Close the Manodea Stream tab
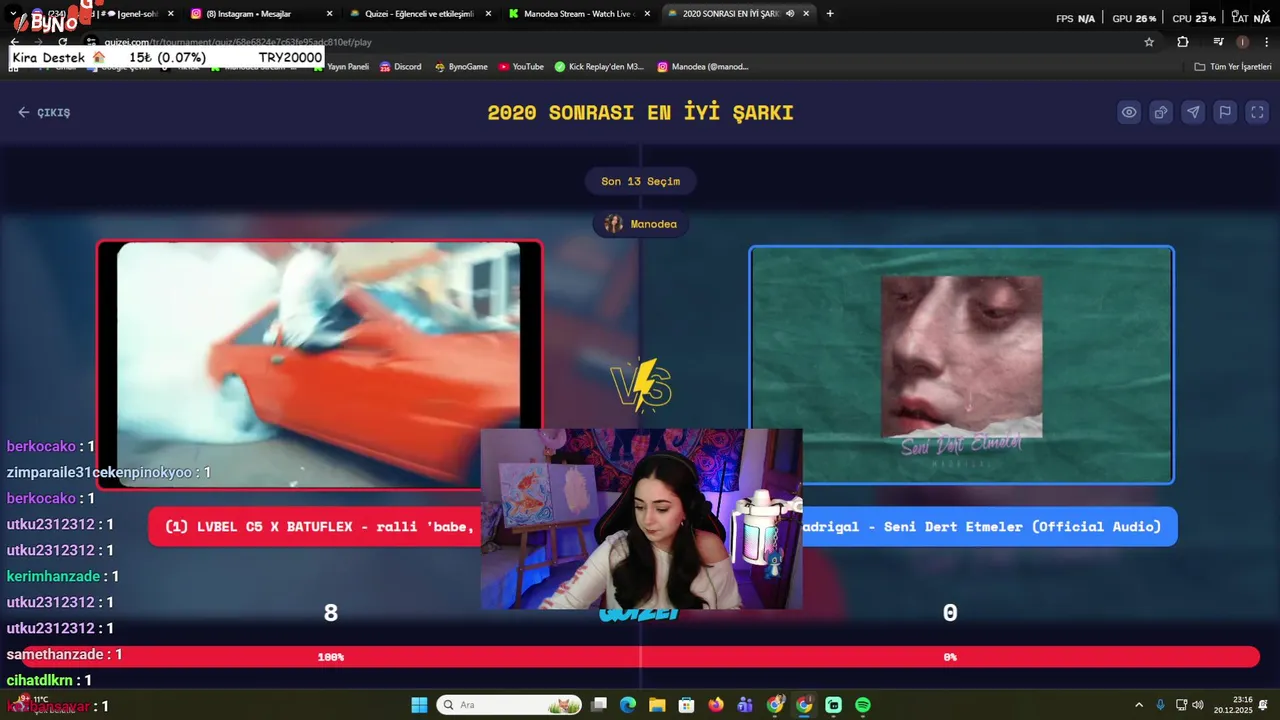This screenshot has height=720, width=1280. 647,14
